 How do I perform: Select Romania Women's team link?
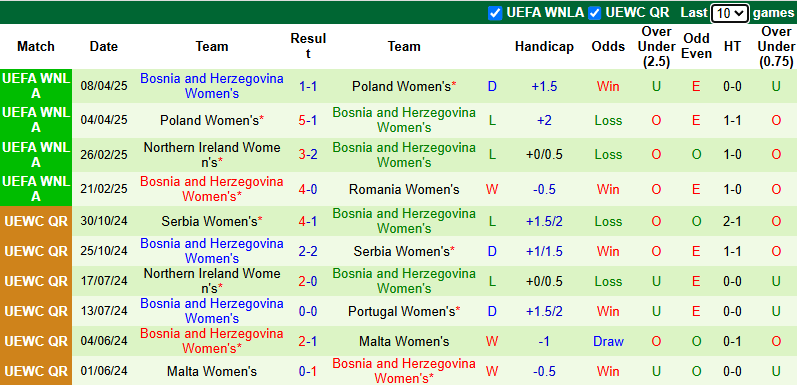404,189
